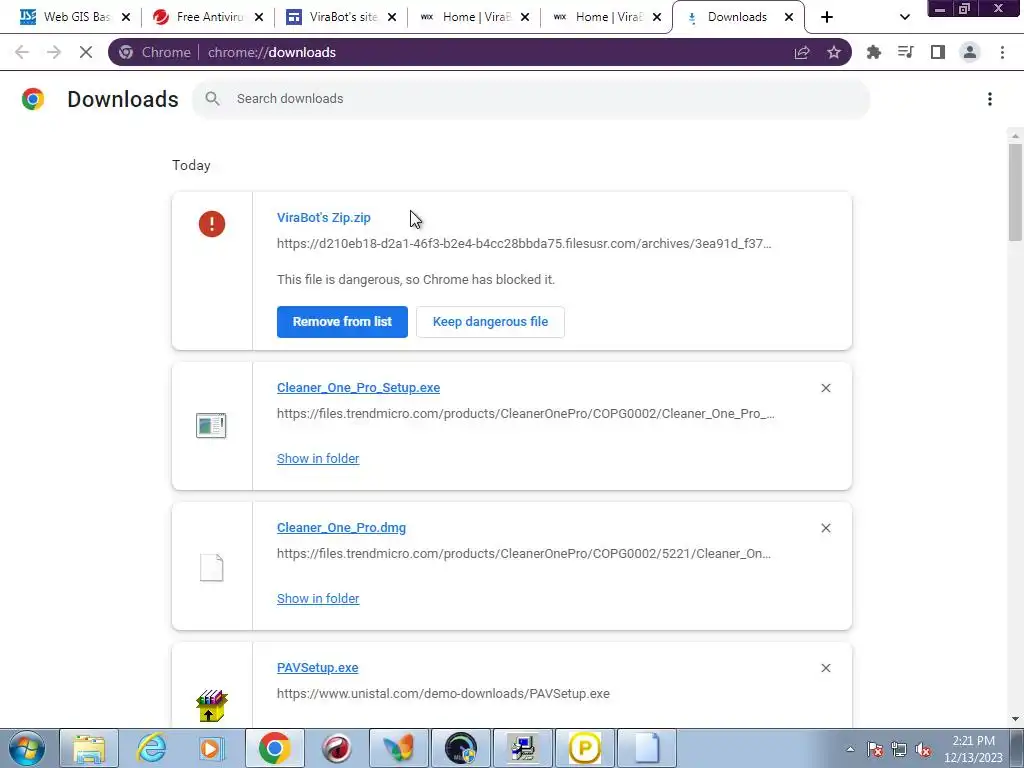Open the Extensions puzzle icon
Viewport: 1024px width, 768px height.
(x=873, y=52)
